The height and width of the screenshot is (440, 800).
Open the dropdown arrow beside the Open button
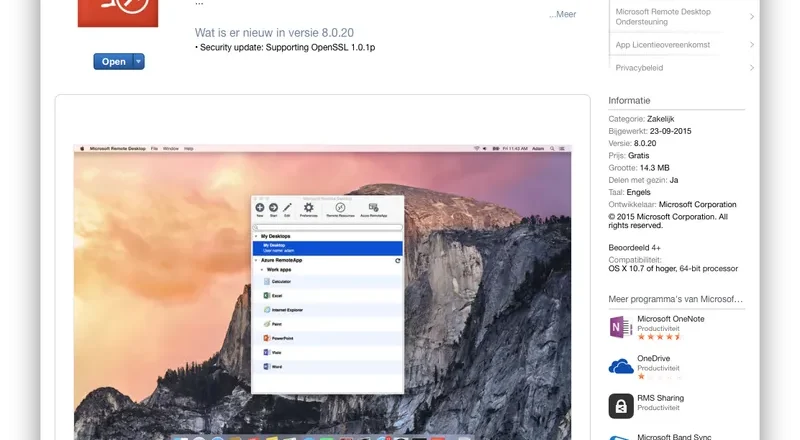(x=138, y=61)
